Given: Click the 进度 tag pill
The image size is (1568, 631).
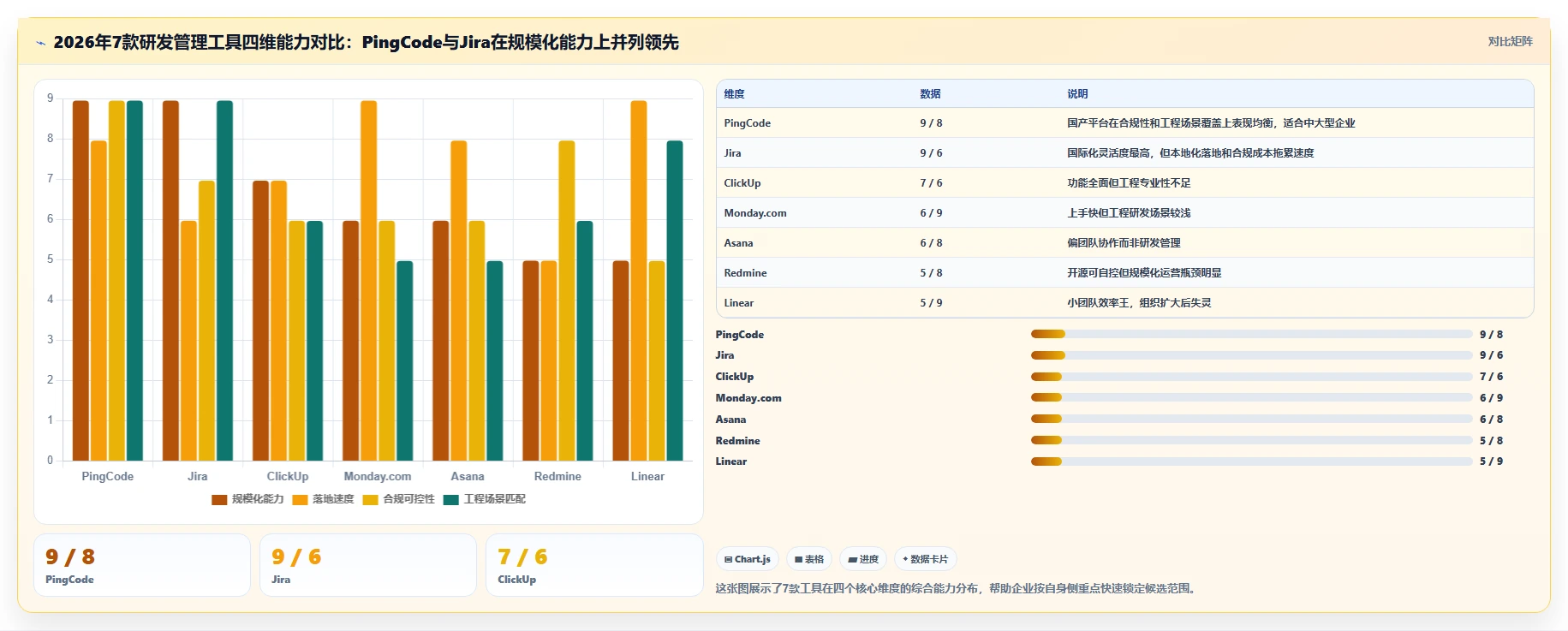Looking at the screenshot, I should (862, 559).
